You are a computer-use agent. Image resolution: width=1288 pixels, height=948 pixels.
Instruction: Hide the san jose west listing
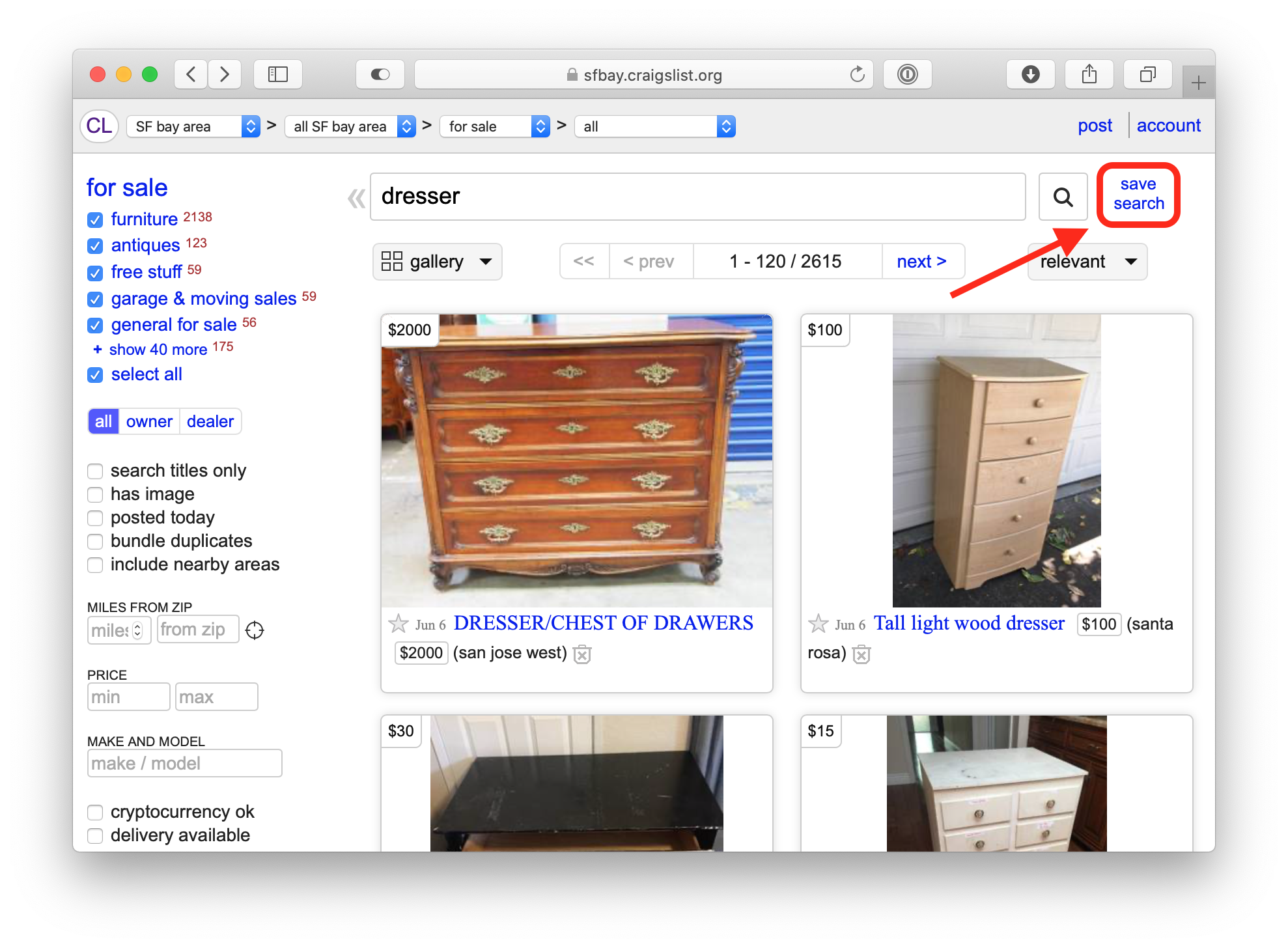point(582,654)
